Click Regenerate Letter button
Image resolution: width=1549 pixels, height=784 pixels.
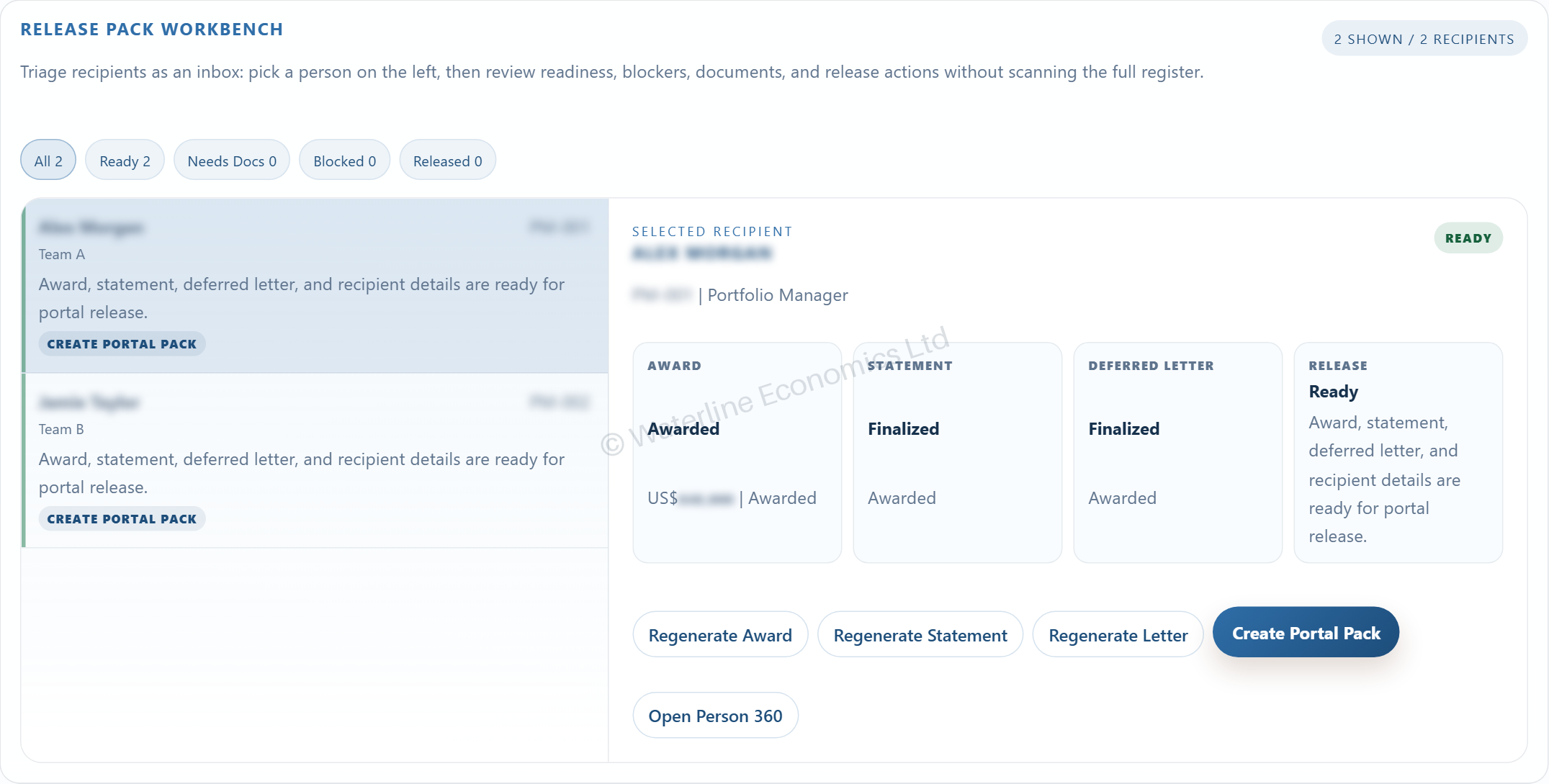pos(1118,635)
